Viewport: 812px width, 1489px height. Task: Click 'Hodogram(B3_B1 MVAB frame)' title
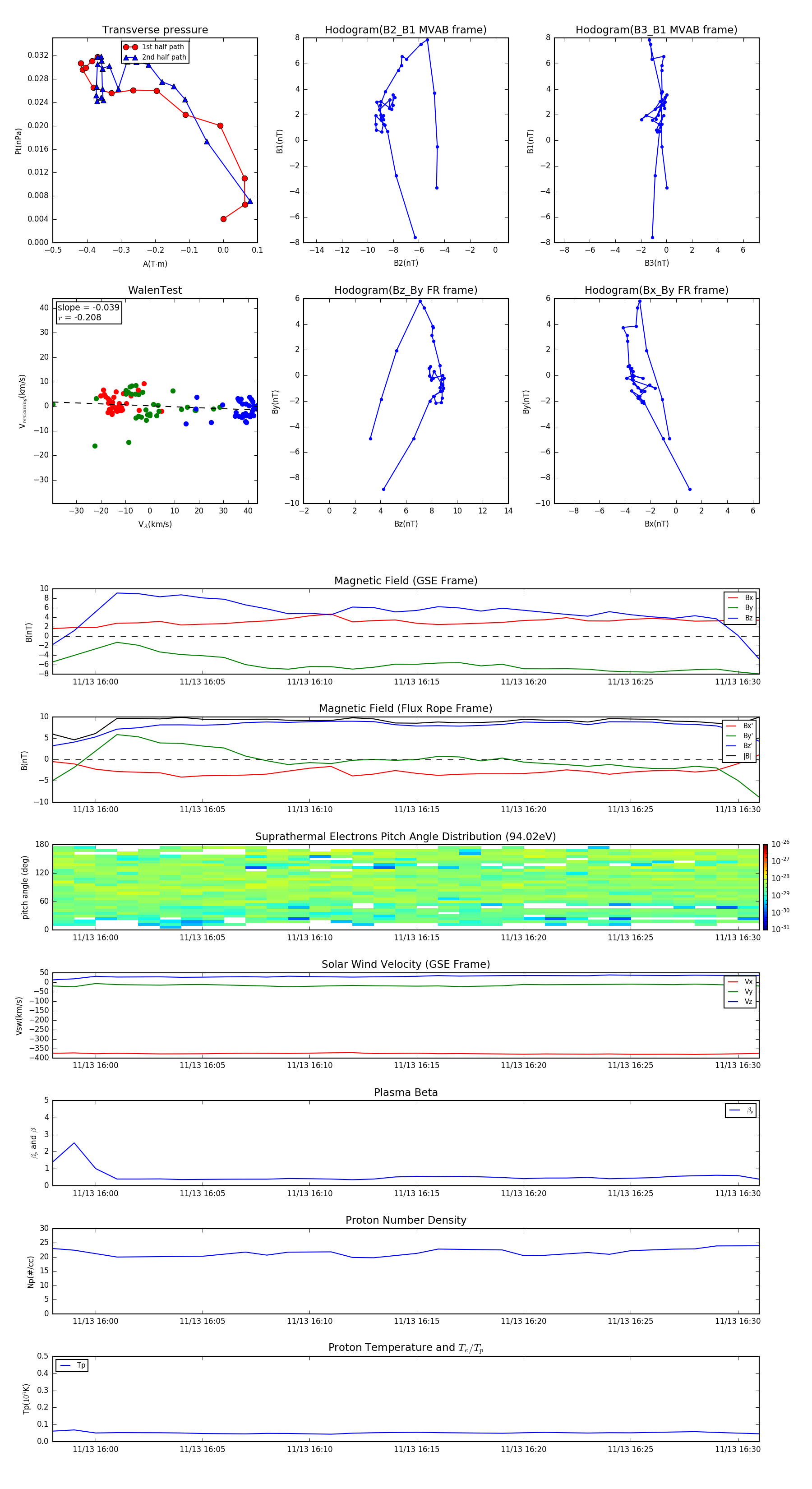pos(656,30)
